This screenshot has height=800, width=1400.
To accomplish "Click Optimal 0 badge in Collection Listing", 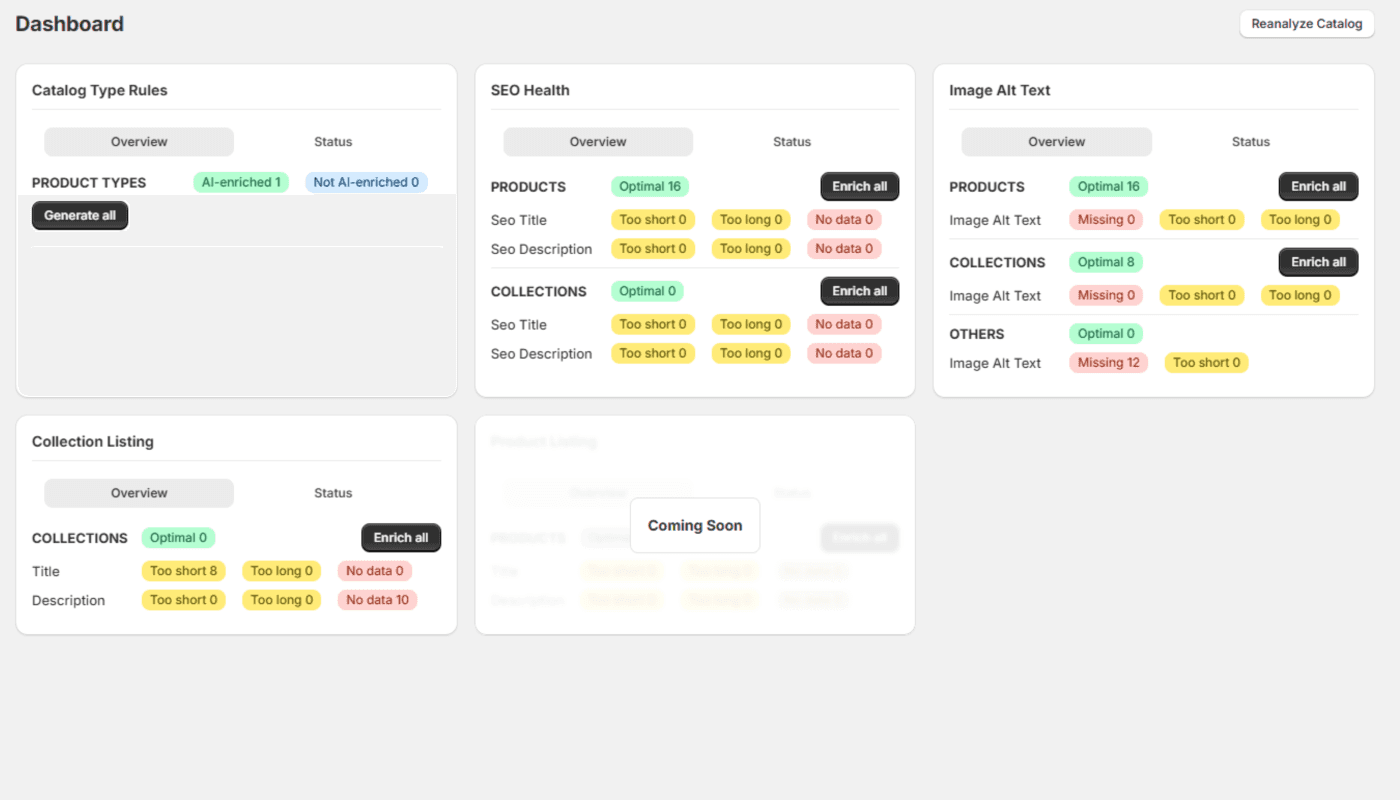I will point(179,538).
